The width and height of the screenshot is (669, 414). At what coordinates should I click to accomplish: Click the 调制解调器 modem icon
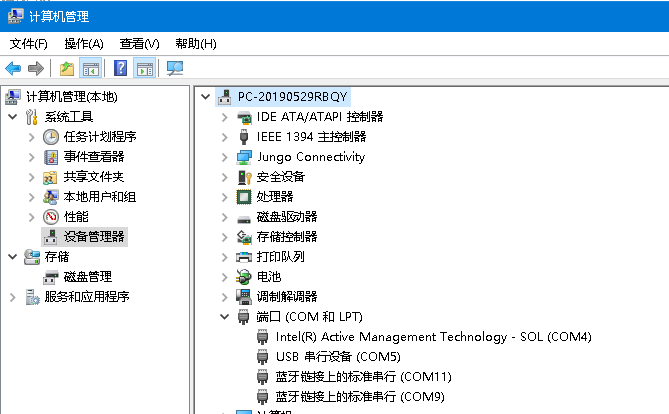click(x=244, y=297)
